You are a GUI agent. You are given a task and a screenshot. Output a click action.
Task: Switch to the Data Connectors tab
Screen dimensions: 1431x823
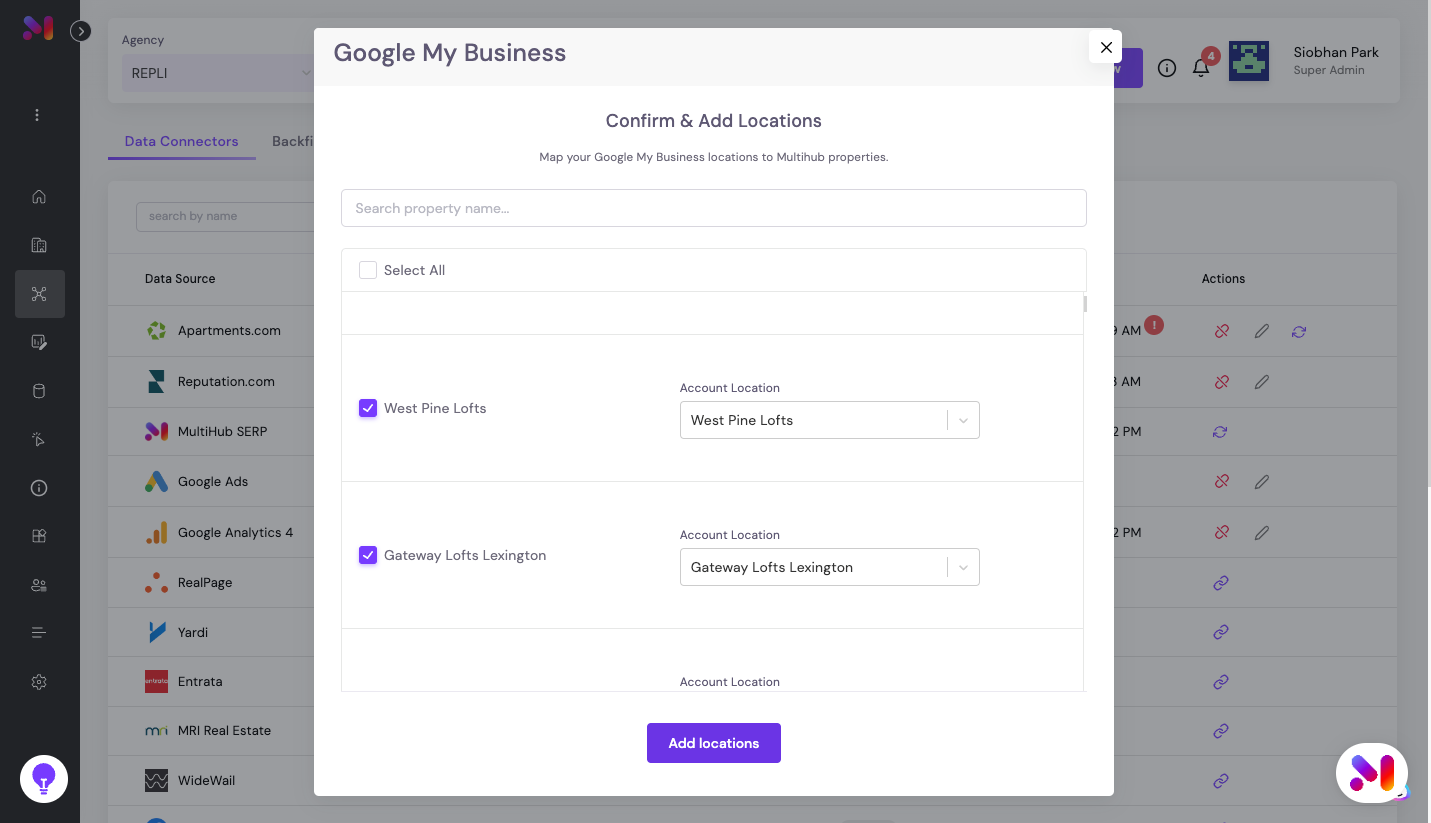[181, 141]
